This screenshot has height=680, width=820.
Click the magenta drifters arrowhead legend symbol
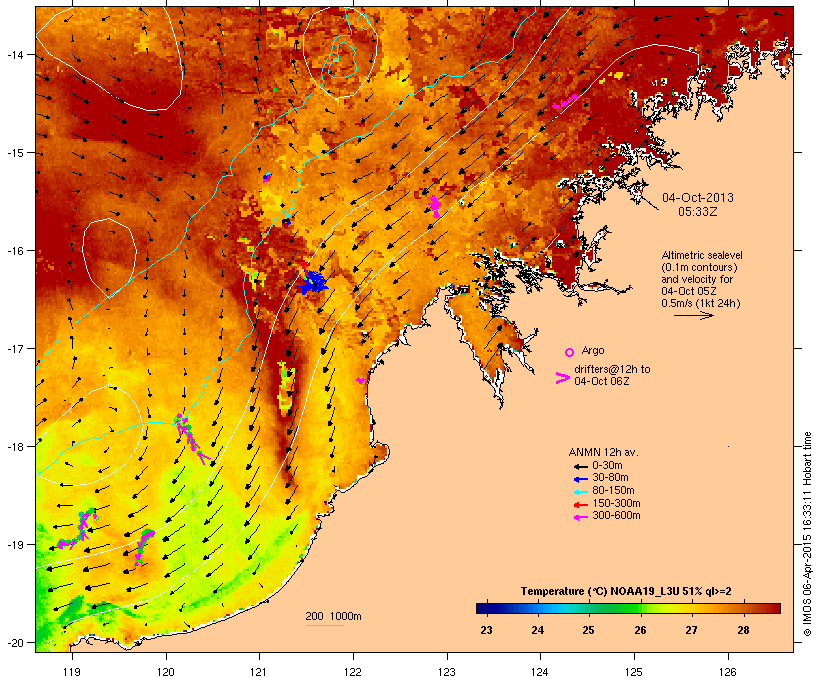point(562,378)
